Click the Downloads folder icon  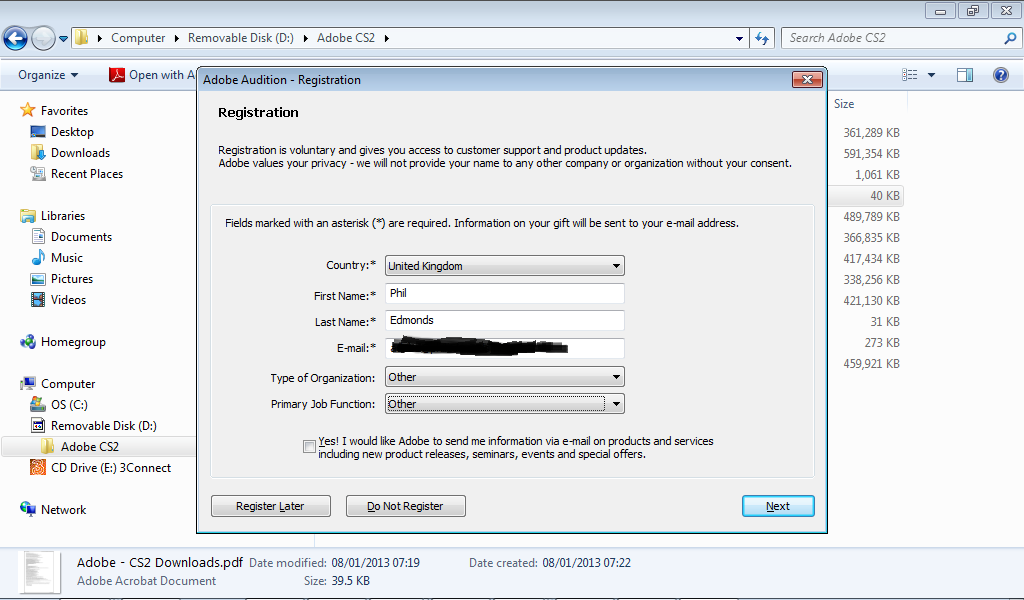pos(38,152)
